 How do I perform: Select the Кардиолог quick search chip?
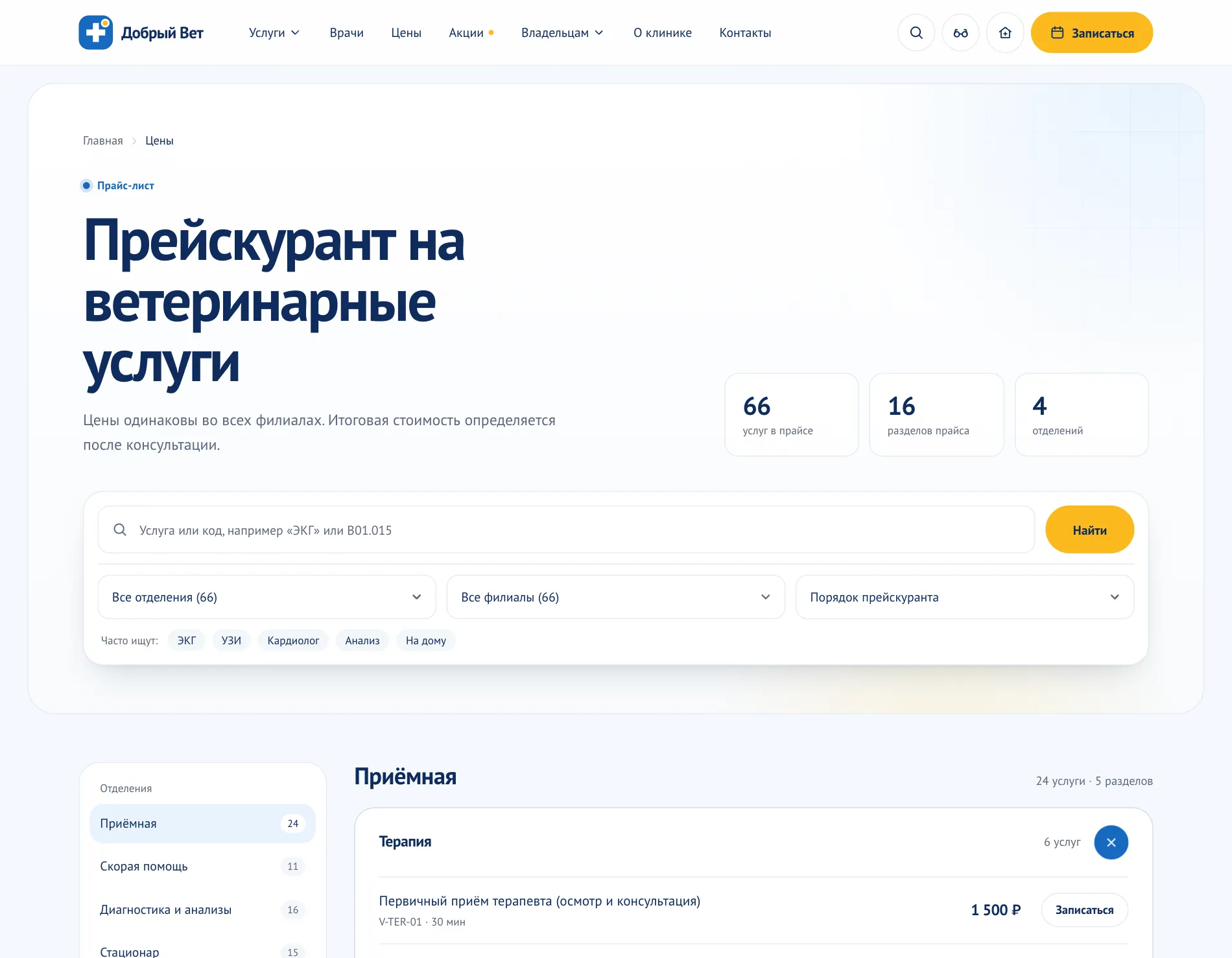293,640
